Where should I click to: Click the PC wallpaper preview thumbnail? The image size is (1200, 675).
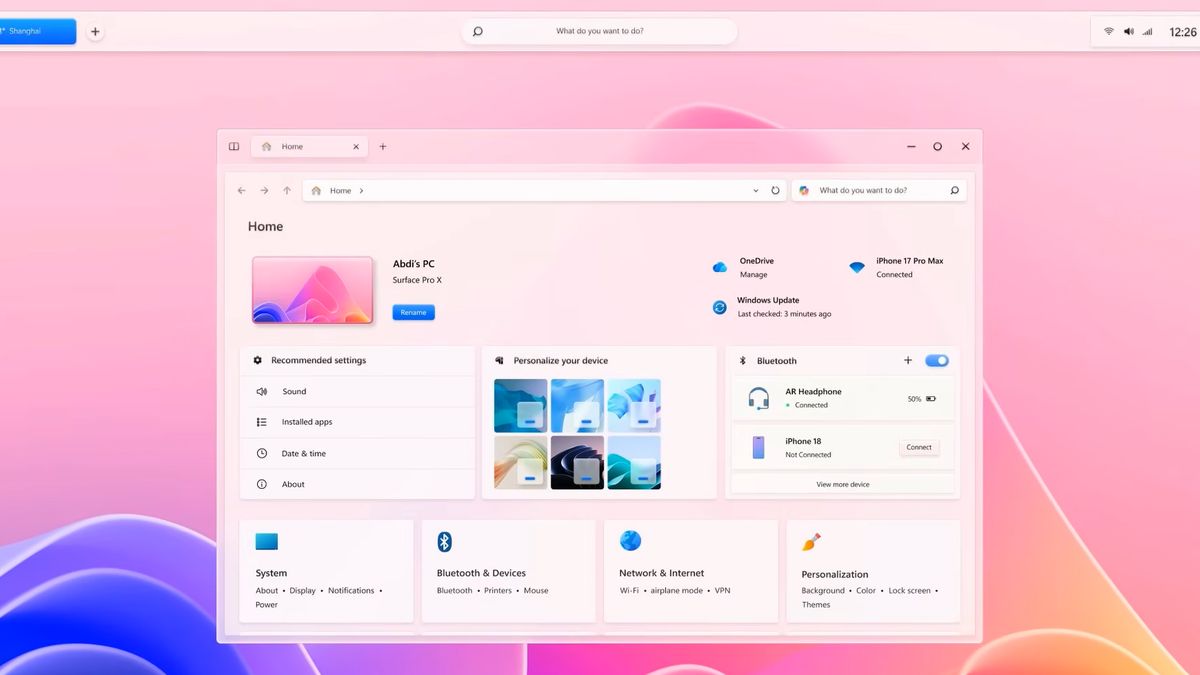(x=313, y=290)
